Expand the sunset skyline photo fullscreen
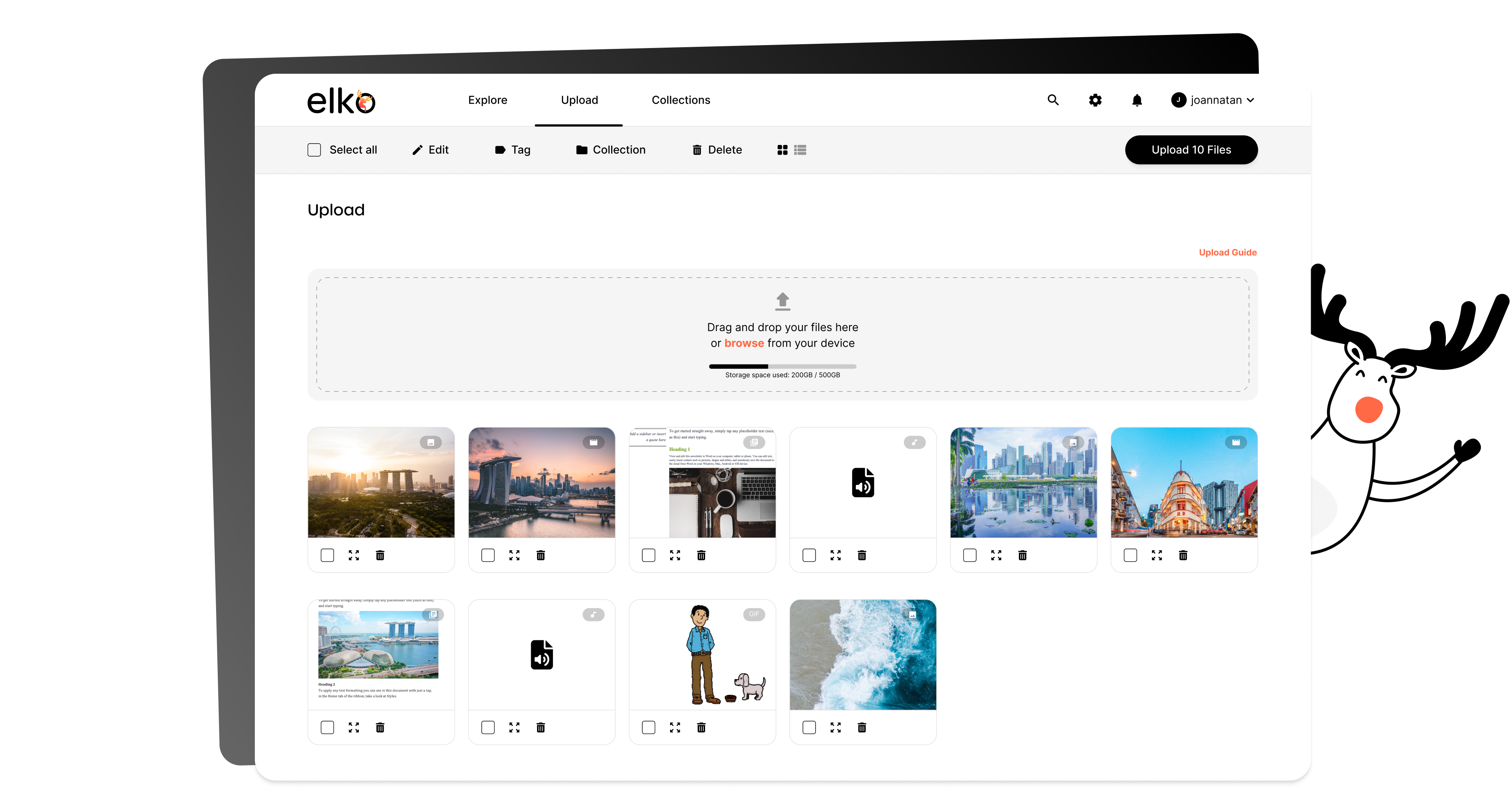This screenshot has width=1512, height=809. (x=353, y=555)
